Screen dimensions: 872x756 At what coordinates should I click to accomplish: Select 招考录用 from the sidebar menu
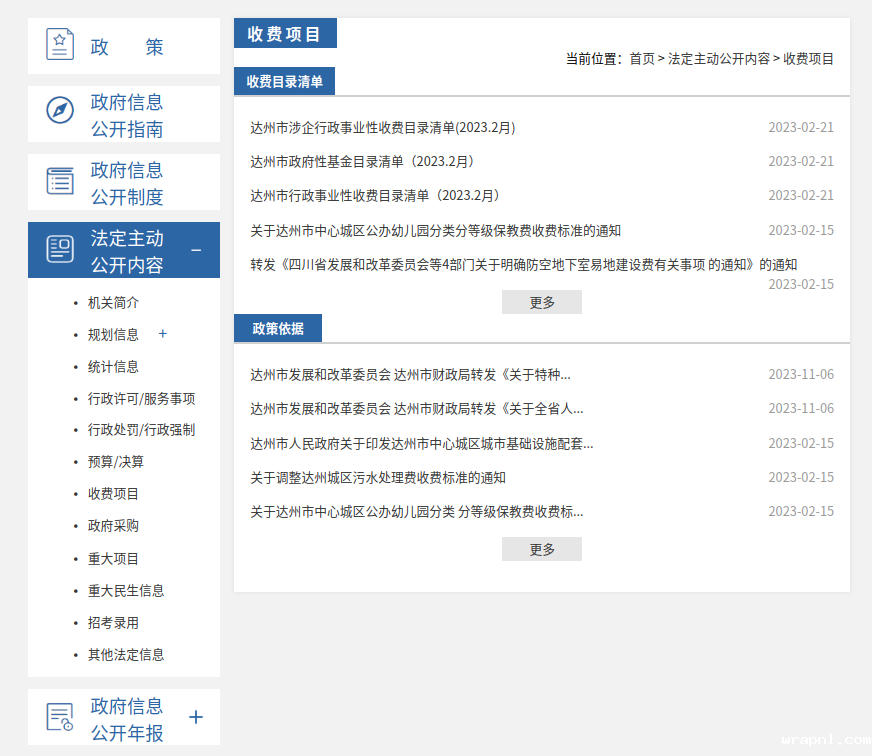pyautogui.click(x=113, y=623)
